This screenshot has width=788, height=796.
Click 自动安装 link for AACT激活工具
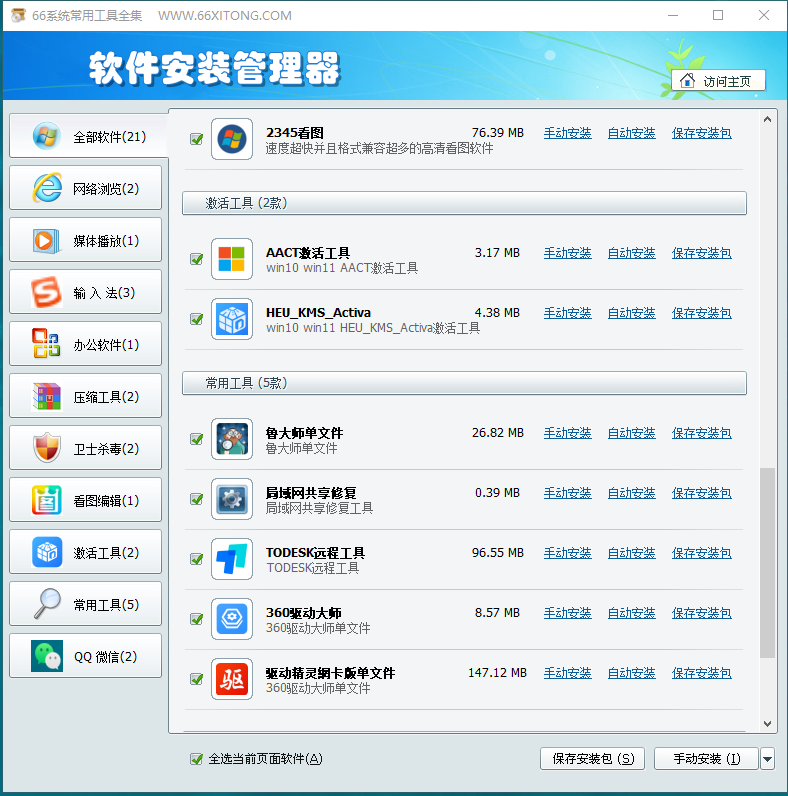coord(632,253)
